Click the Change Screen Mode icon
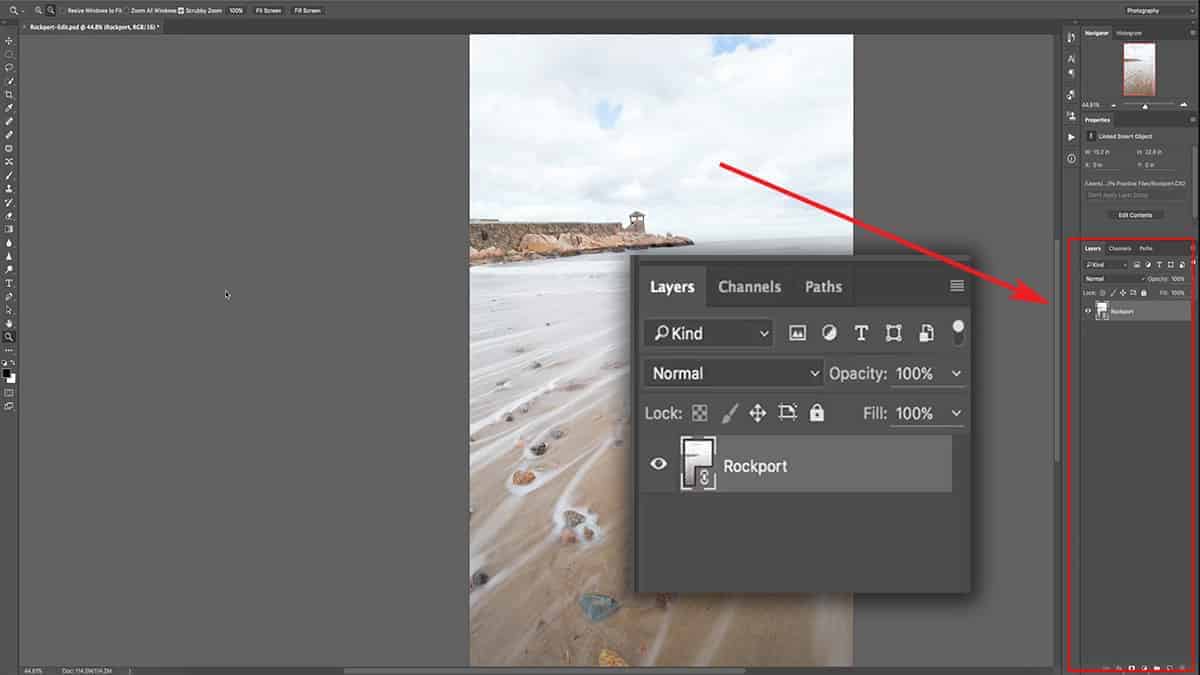Image resolution: width=1200 pixels, height=675 pixels. pyautogui.click(x=9, y=408)
